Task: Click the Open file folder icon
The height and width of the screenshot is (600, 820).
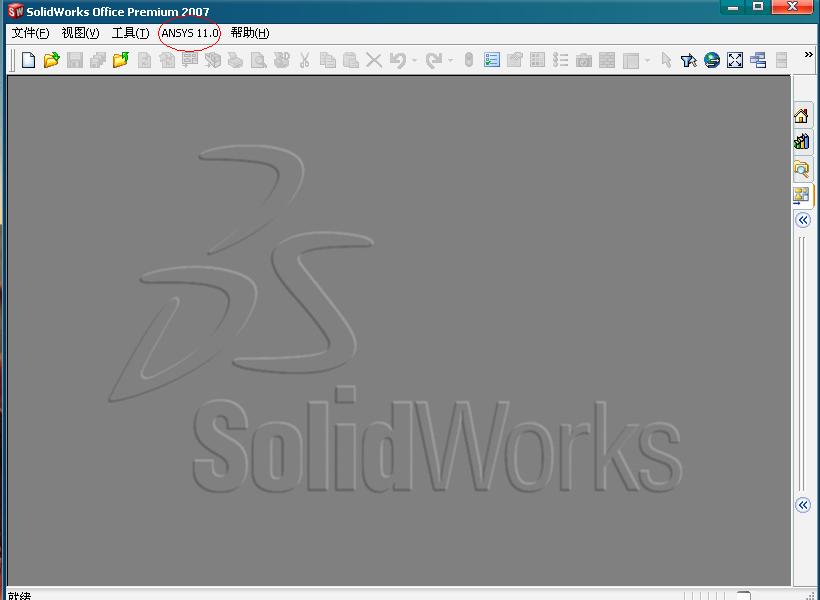Action: click(x=51, y=60)
